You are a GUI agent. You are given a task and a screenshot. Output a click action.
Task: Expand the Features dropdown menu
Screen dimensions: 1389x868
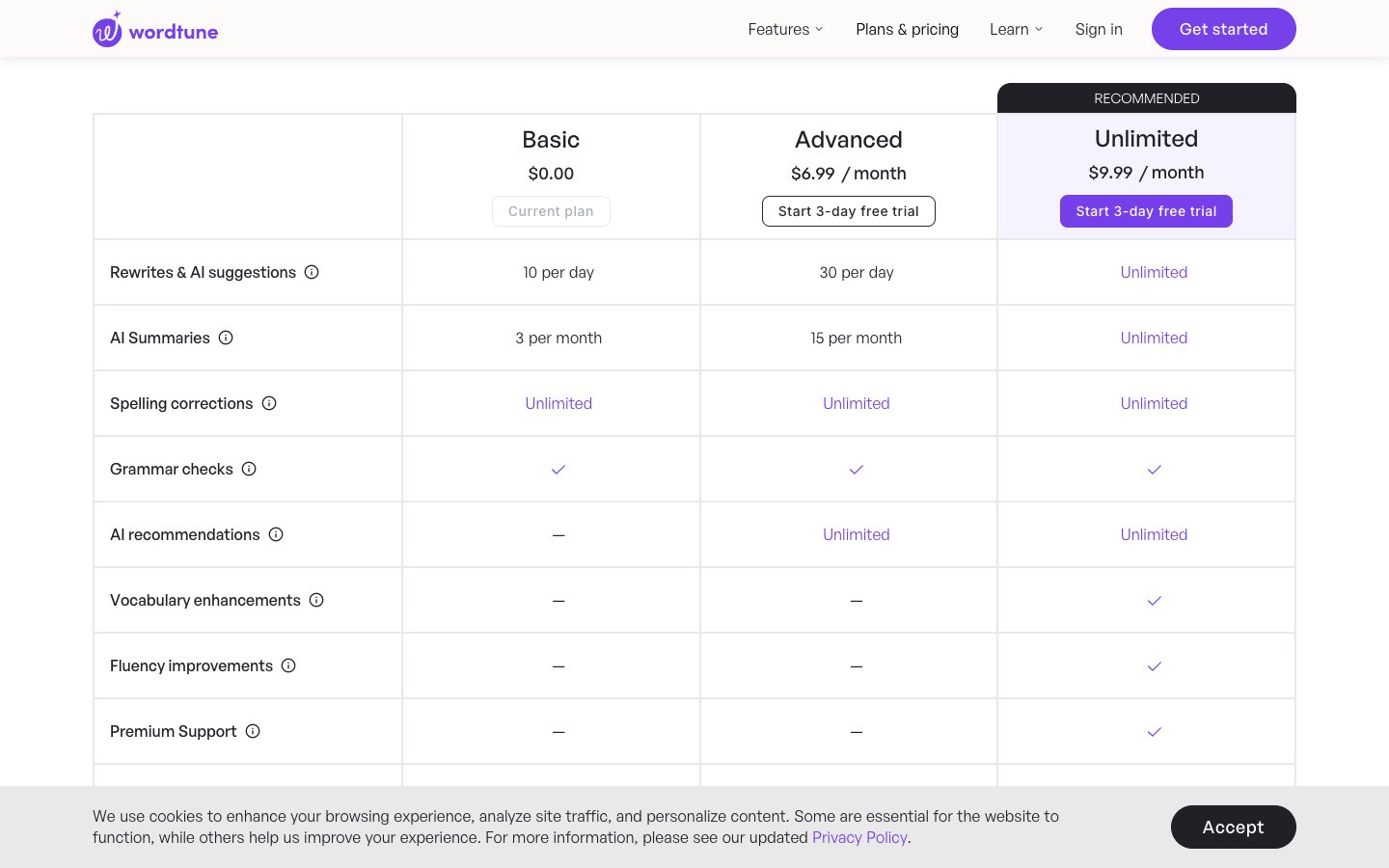(785, 30)
